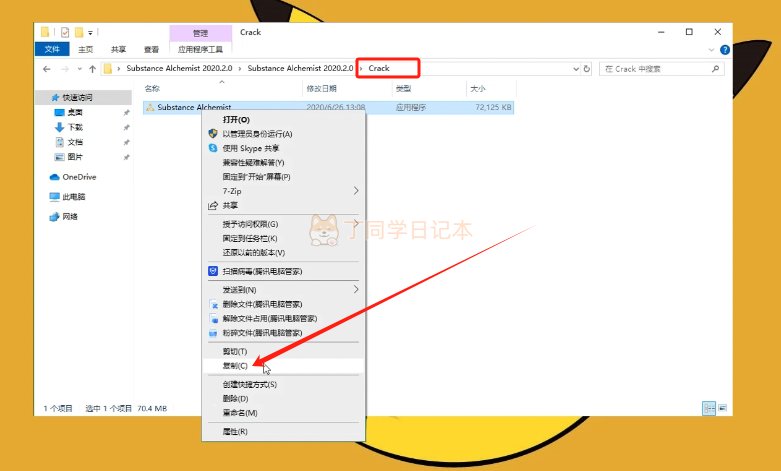Image resolution: width=781 pixels, height=471 pixels.
Task: Select OneDrive in navigation pane
Action: pos(79,177)
